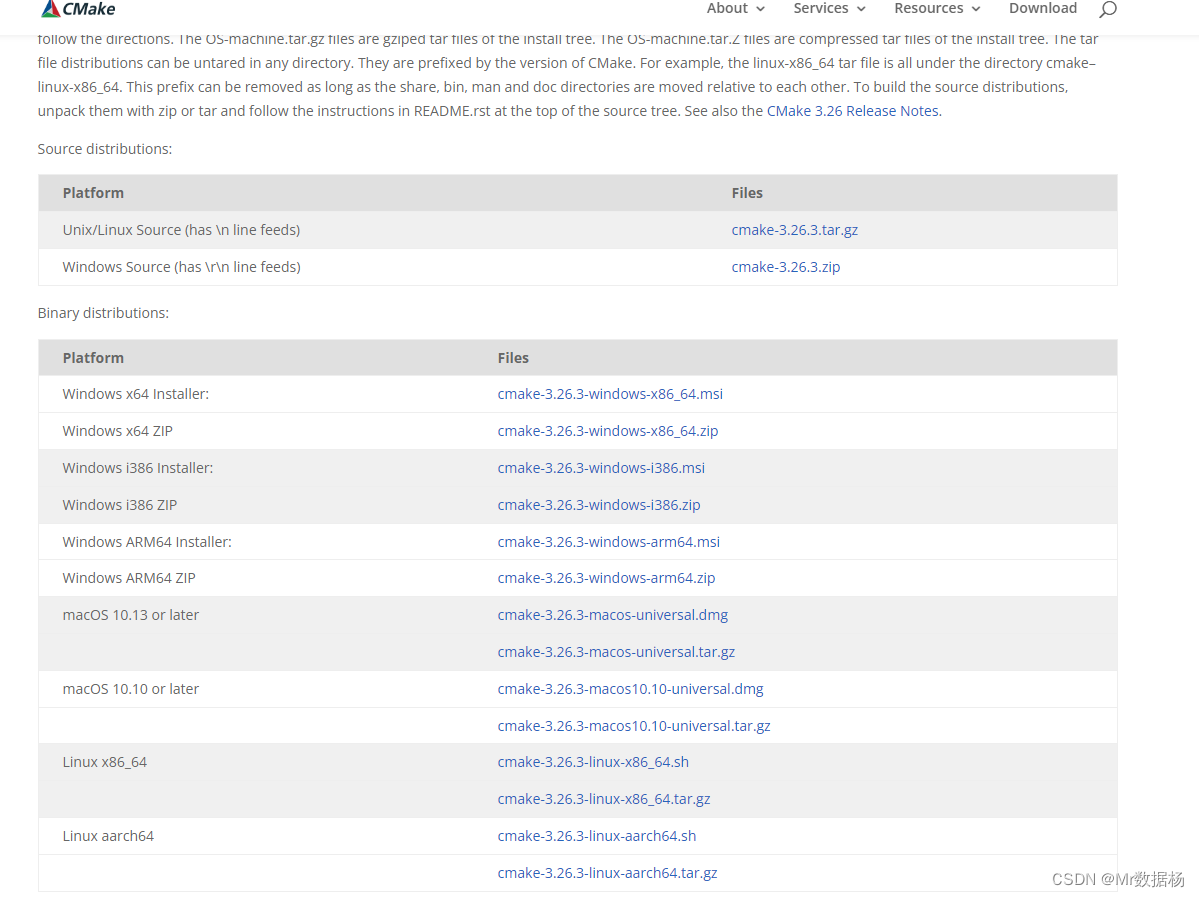
Task: Select the Download menu item
Action: [1043, 9]
